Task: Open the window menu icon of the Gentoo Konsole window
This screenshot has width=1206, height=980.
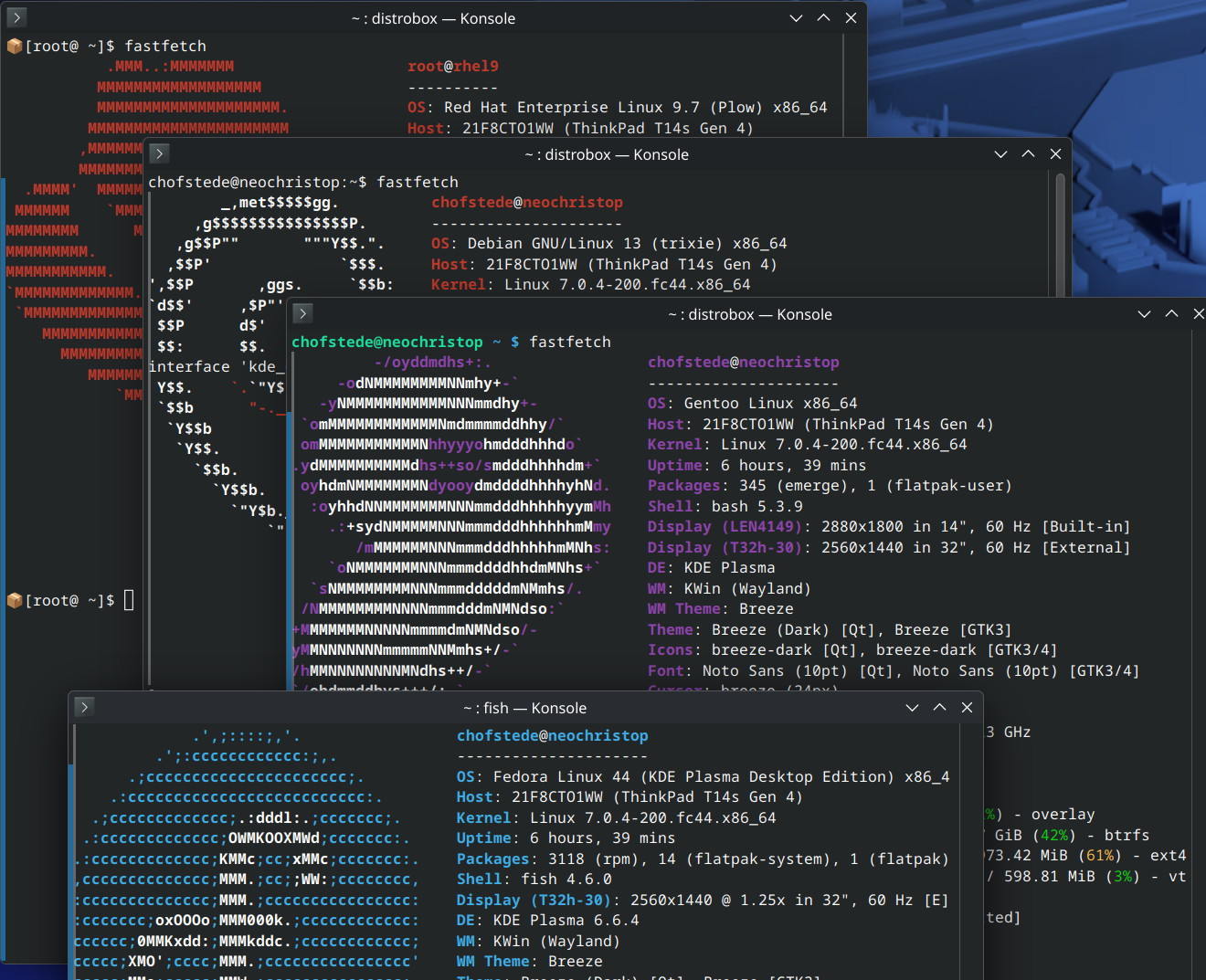Action: pos(302,313)
